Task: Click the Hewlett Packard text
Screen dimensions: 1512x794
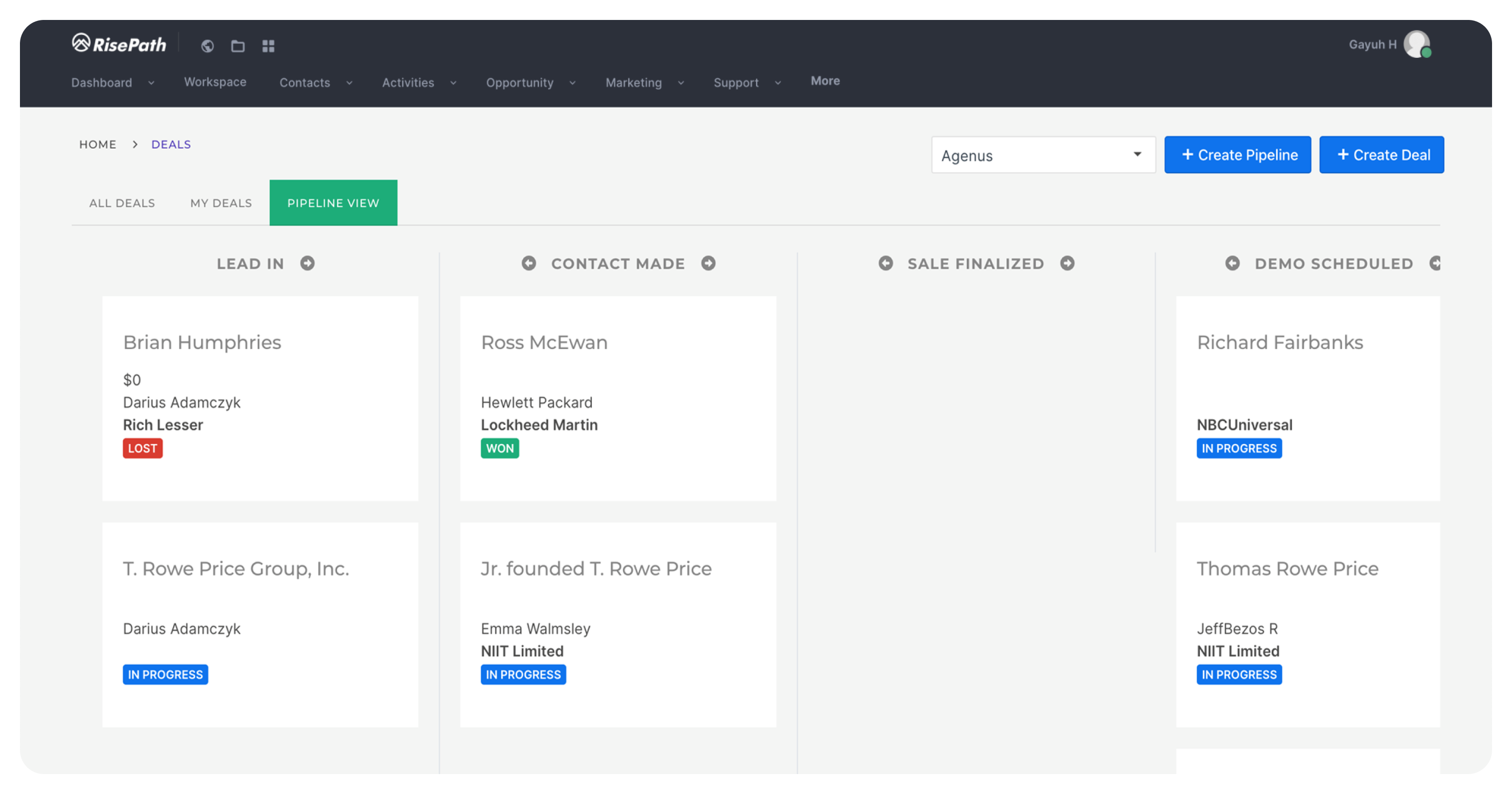Action: [x=537, y=402]
